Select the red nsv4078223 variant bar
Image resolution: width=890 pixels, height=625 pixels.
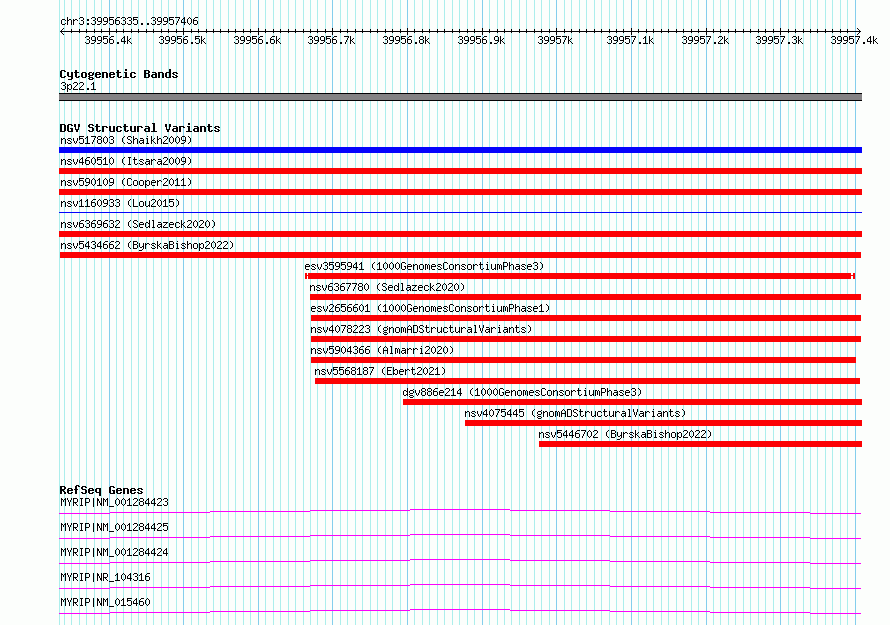click(x=586, y=339)
